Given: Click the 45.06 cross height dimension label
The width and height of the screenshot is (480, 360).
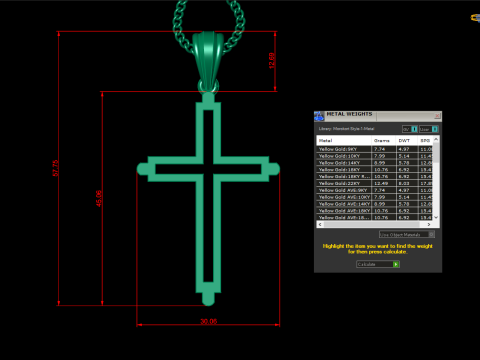Looking at the screenshot, I should coord(99,198).
